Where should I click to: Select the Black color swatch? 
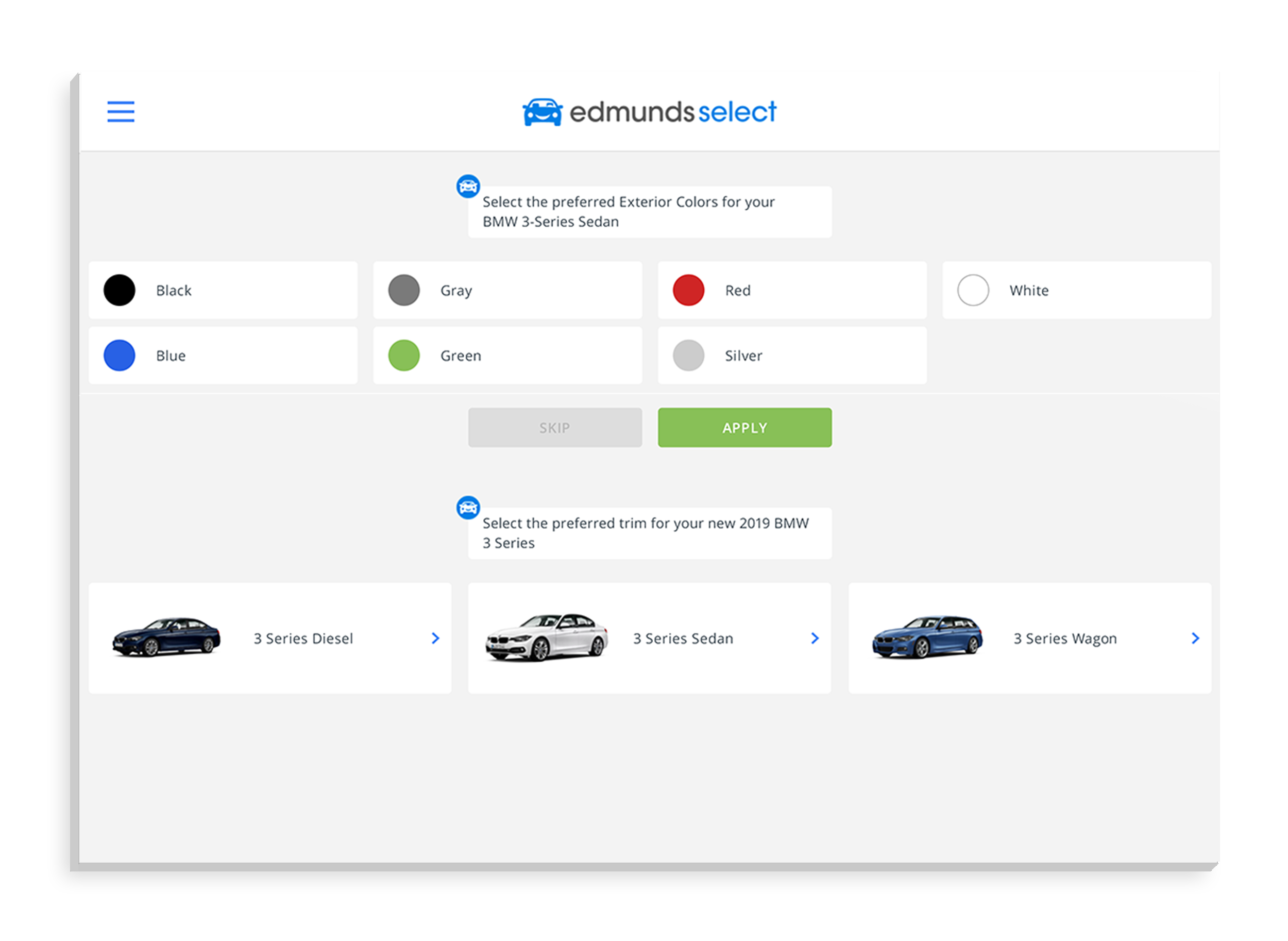click(x=119, y=291)
